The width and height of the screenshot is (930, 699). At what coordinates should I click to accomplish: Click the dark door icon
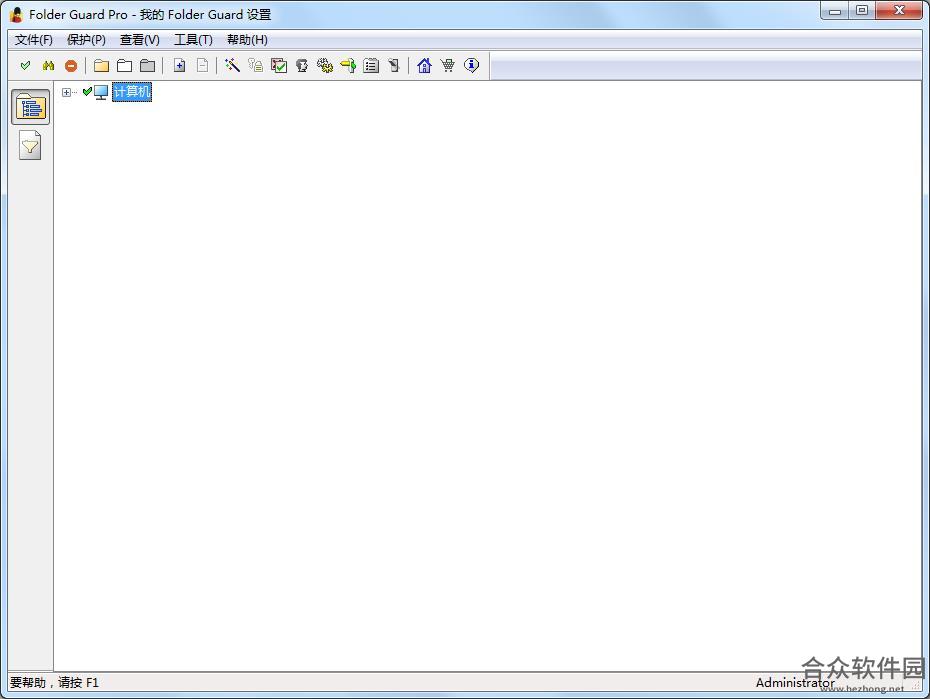(394, 65)
